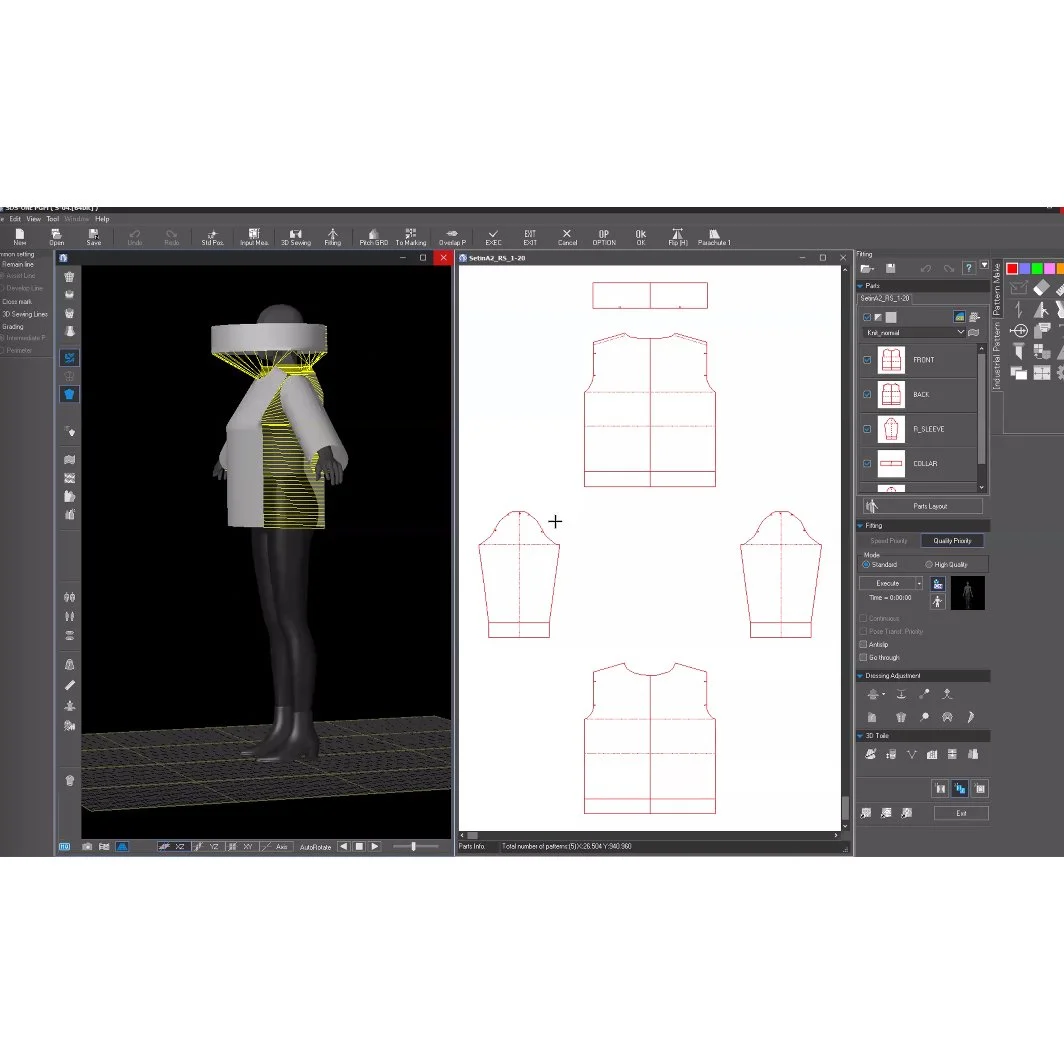Open the Execute button dropdown arrow
The width and height of the screenshot is (1064, 1064).
pos(919,584)
